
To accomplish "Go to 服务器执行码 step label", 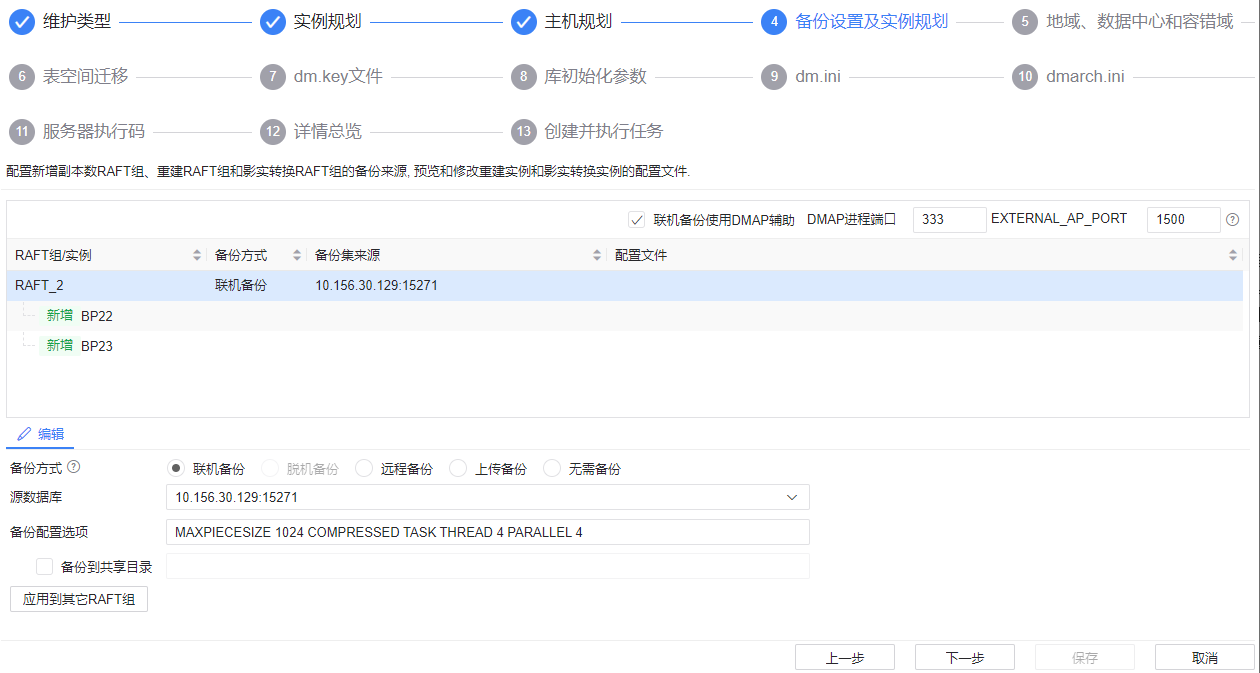I will (94, 132).
